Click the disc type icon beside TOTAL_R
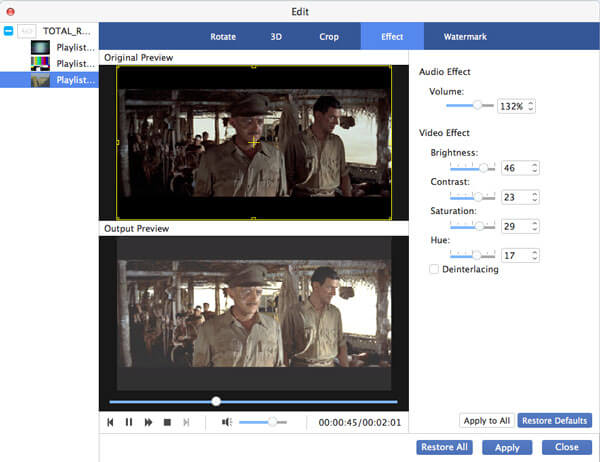Viewport: 600px width, 462px height. [27, 31]
